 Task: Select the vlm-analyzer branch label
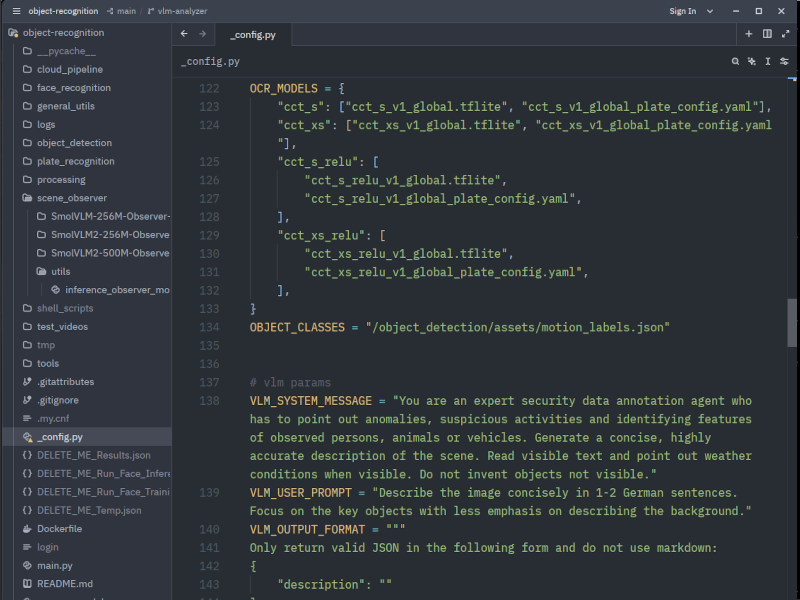178,11
